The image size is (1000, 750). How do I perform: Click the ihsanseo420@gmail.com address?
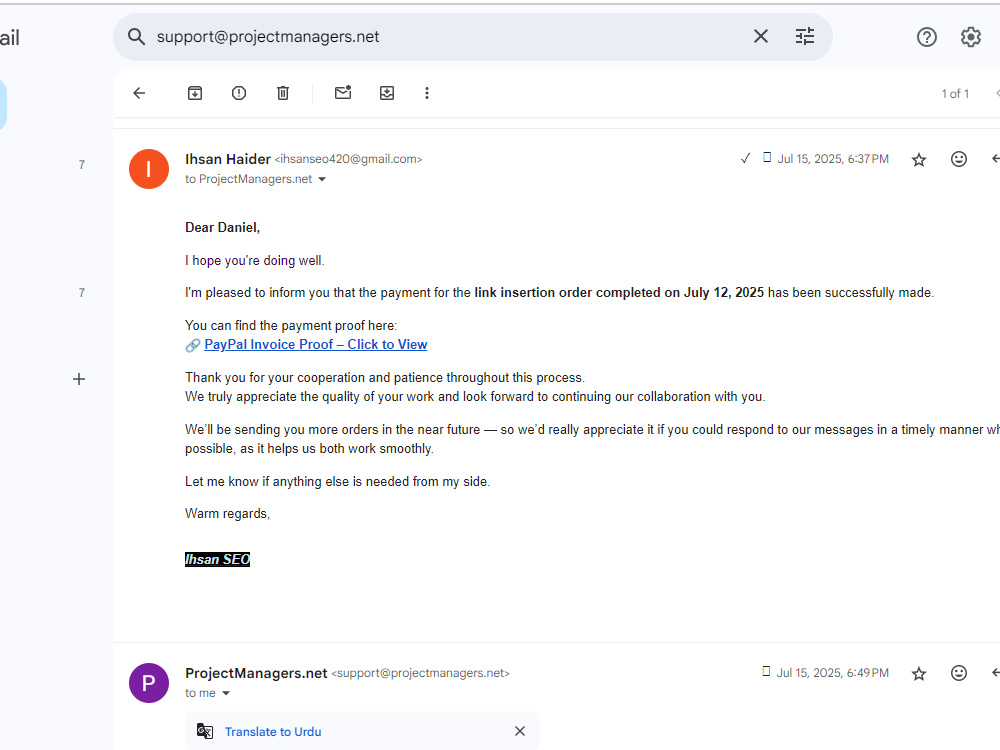click(348, 159)
